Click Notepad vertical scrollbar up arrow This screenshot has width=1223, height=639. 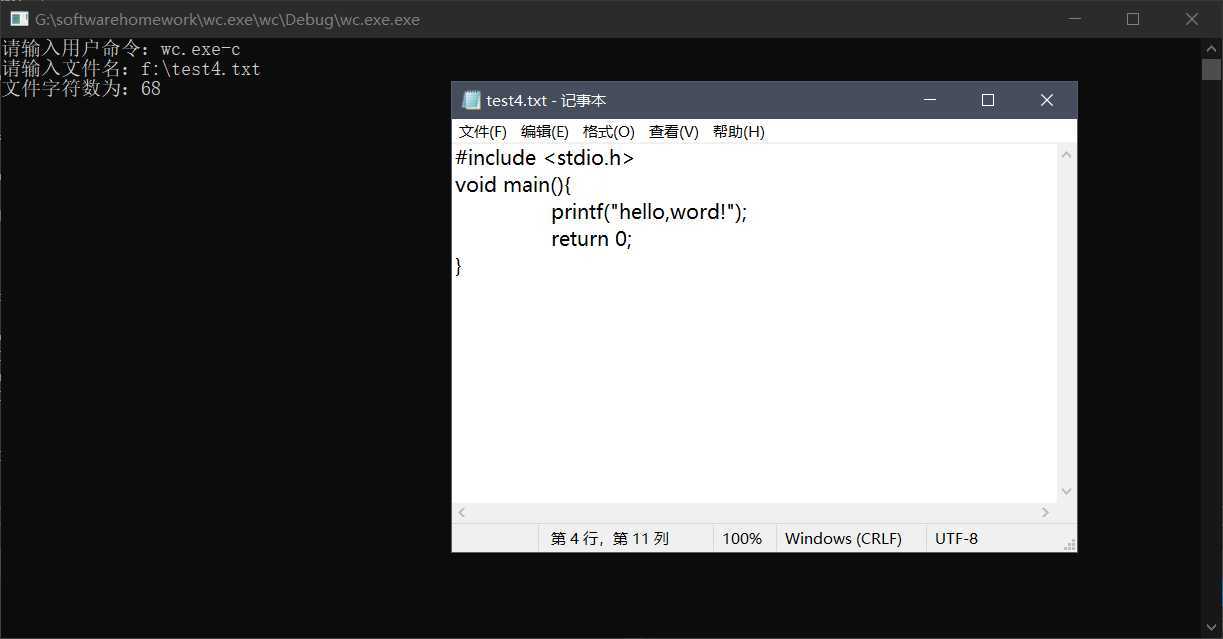click(x=1067, y=155)
